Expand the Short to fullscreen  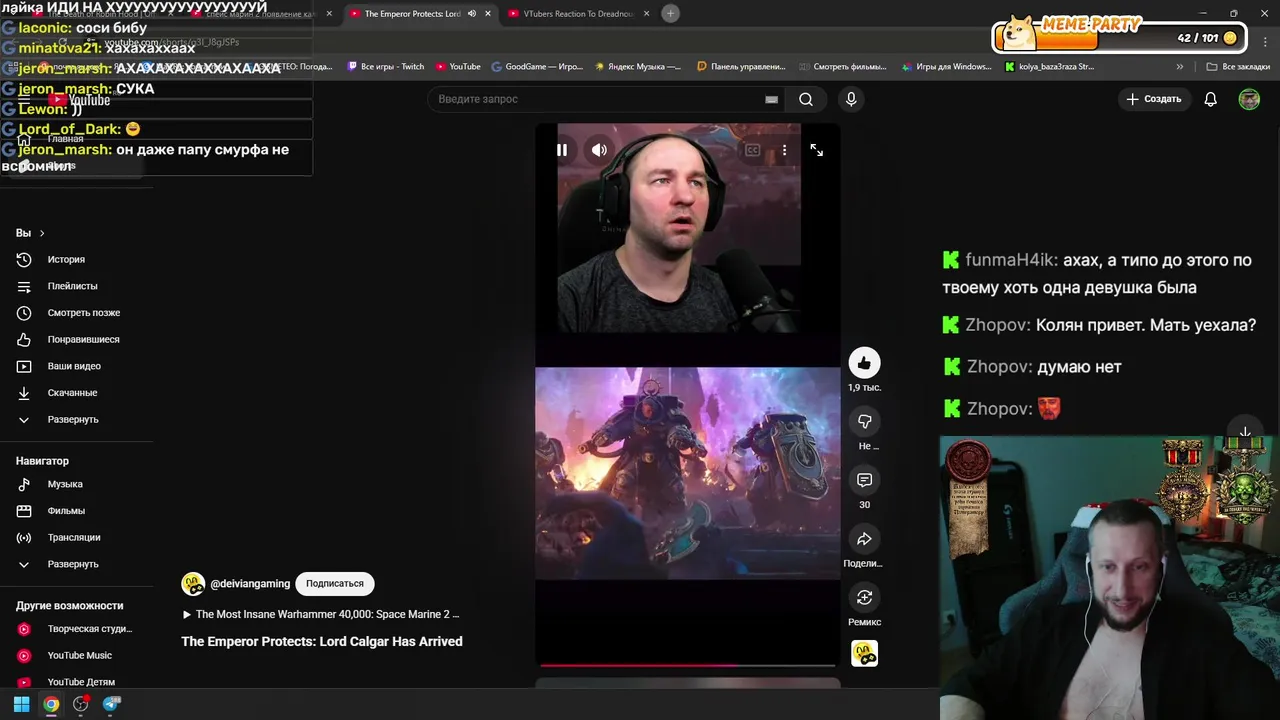pos(817,150)
